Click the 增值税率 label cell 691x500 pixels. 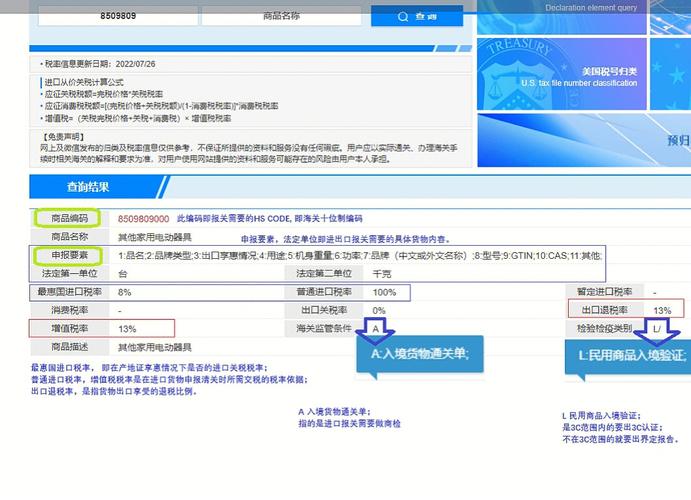coord(70,329)
